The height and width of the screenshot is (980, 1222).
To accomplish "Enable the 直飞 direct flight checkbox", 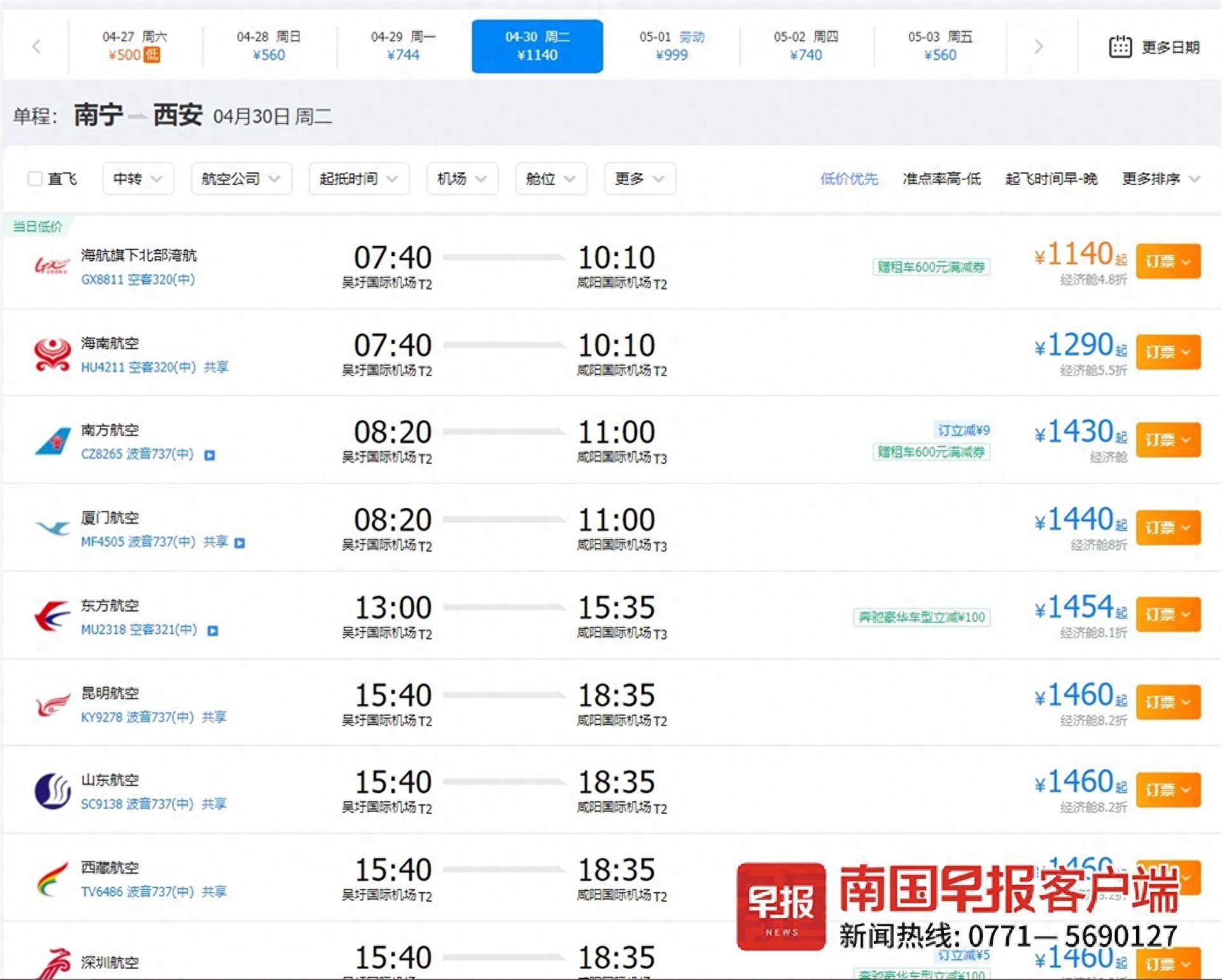I will (x=35, y=179).
